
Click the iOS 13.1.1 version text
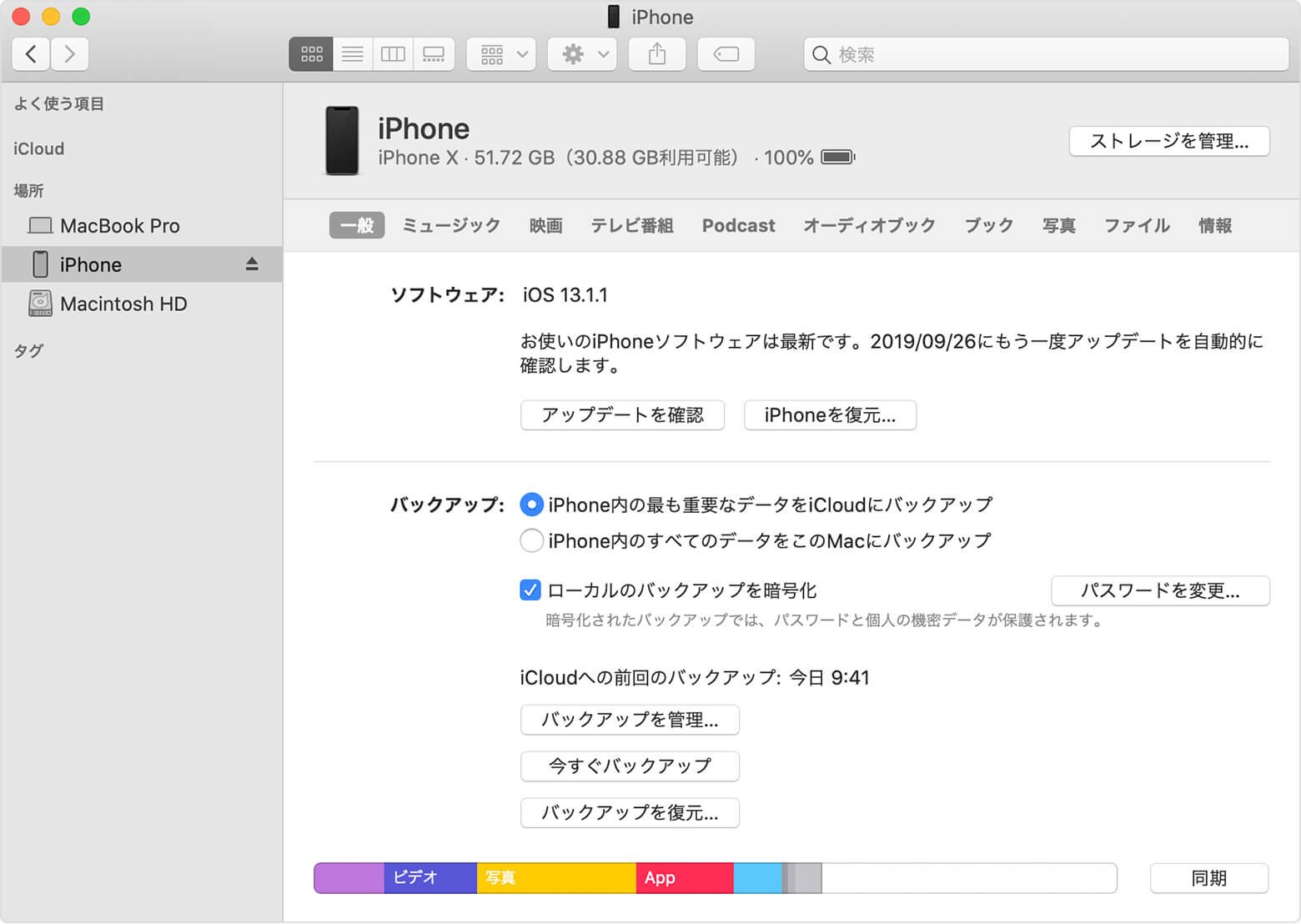click(x=565, y=295)
